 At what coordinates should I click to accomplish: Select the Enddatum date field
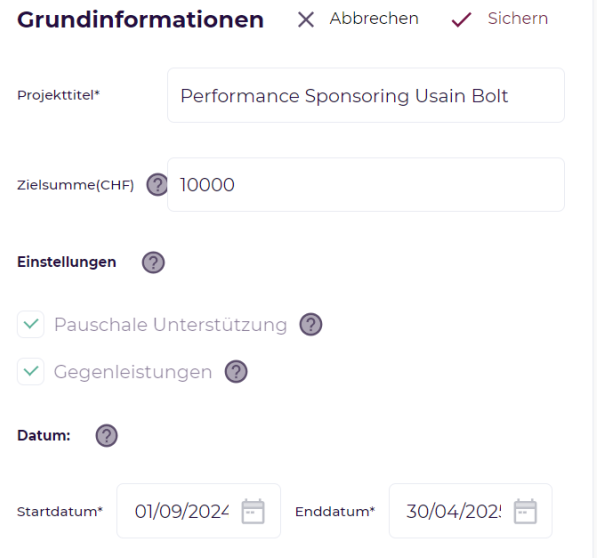[x=471, y=511]
